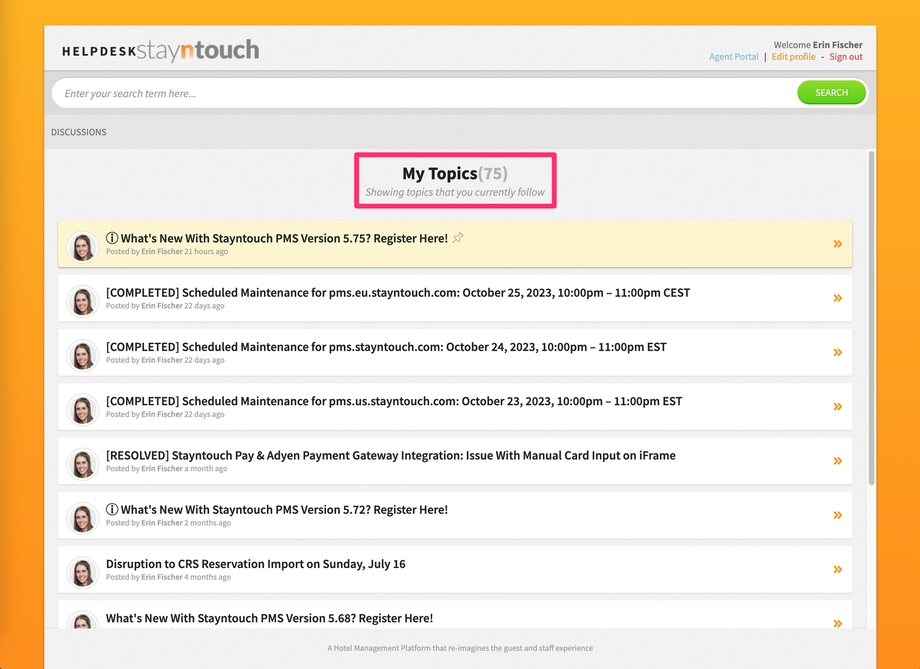The image size is (920, 669).
Task: Click the 'My Topics(75)' heading
Action: point(455,174)
